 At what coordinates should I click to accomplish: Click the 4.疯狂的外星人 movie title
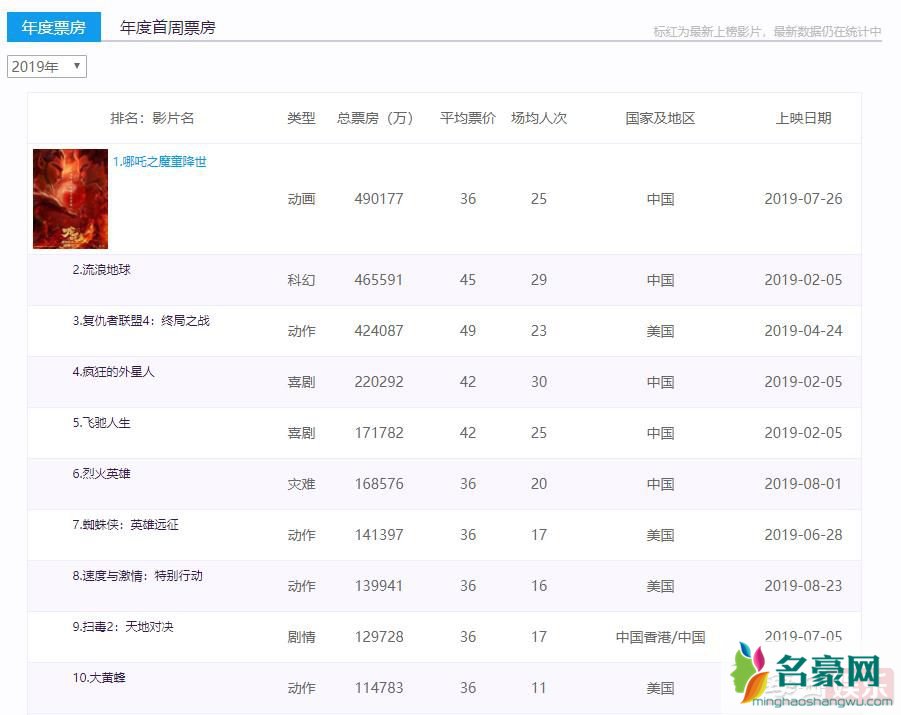[113, 372]
